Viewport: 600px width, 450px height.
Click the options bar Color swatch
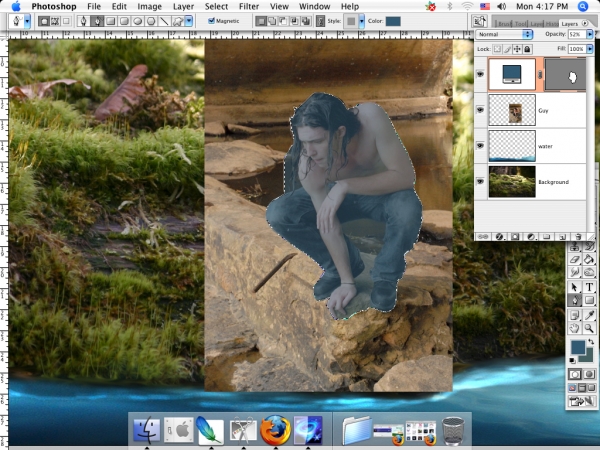coord(393,21)
